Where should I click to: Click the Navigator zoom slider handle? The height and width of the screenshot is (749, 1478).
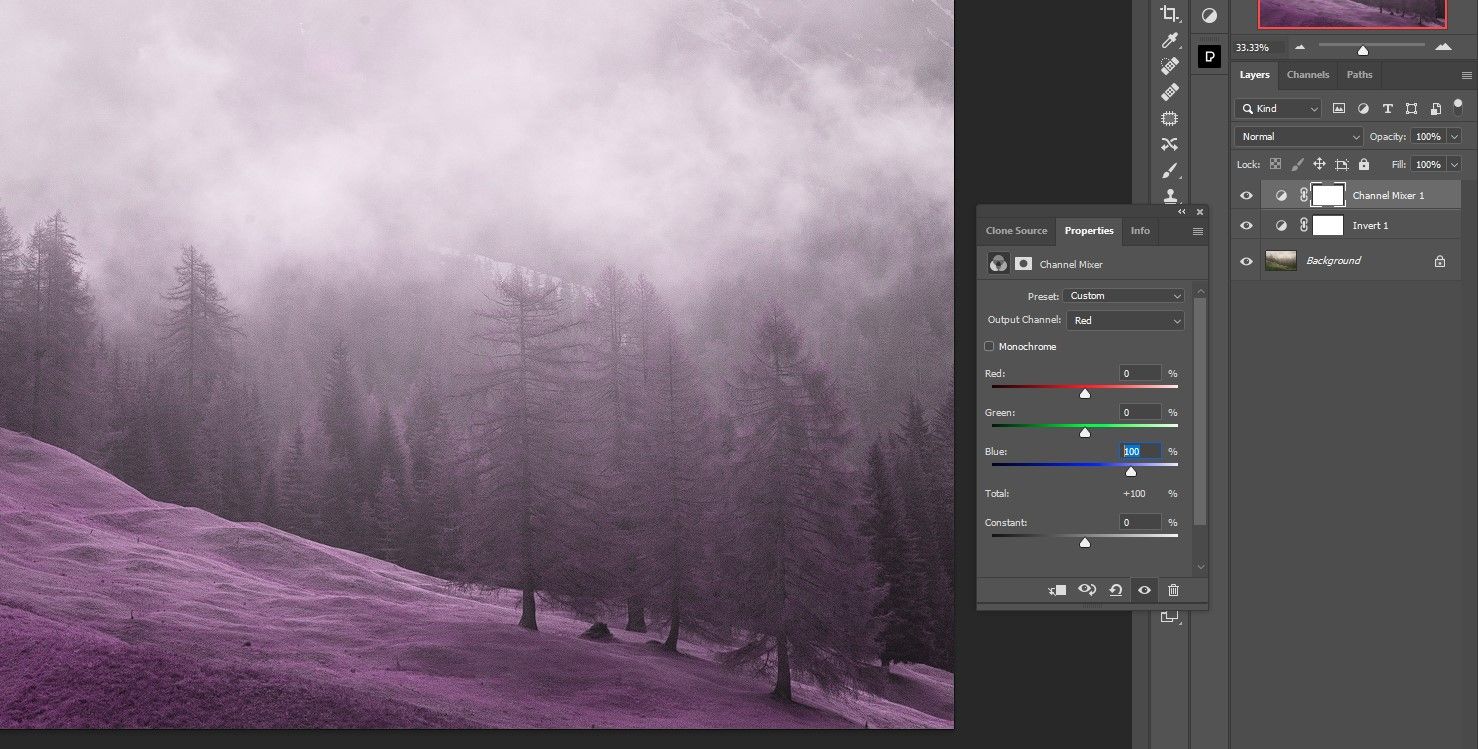point(1362,50)
